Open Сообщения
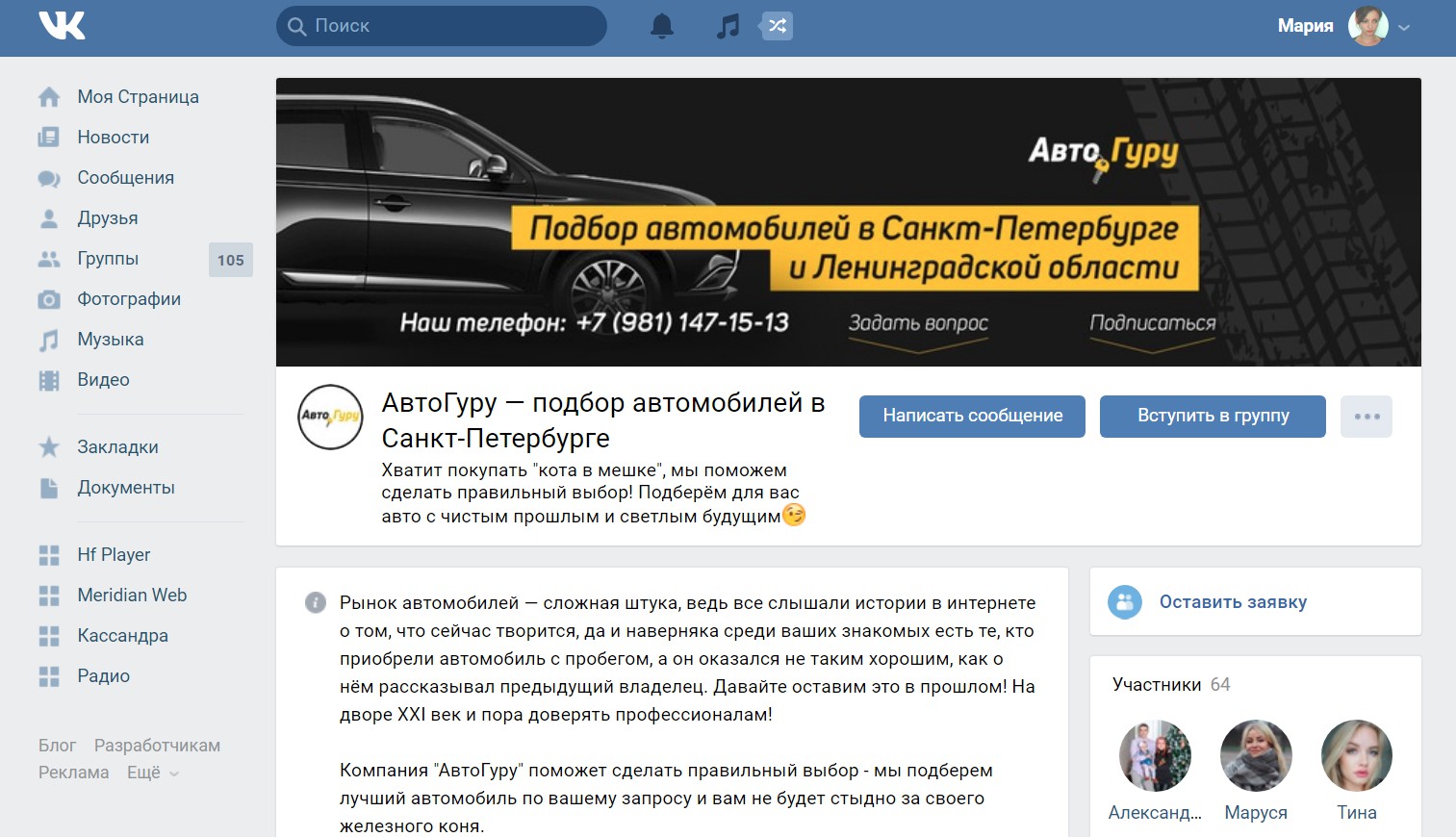The image size is (1456, 837). [x=126, y=178]
